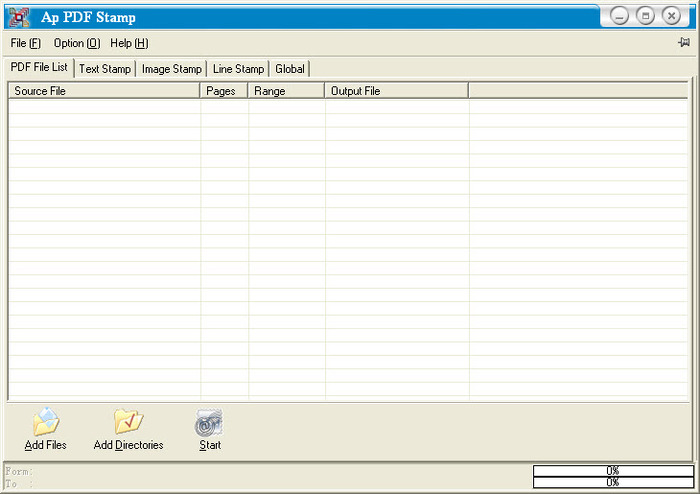Image resolution: width=700 pixels, height=494 pixels.
Task: Click the upper 0% progress bar
Action: click(x=613, y=471)
